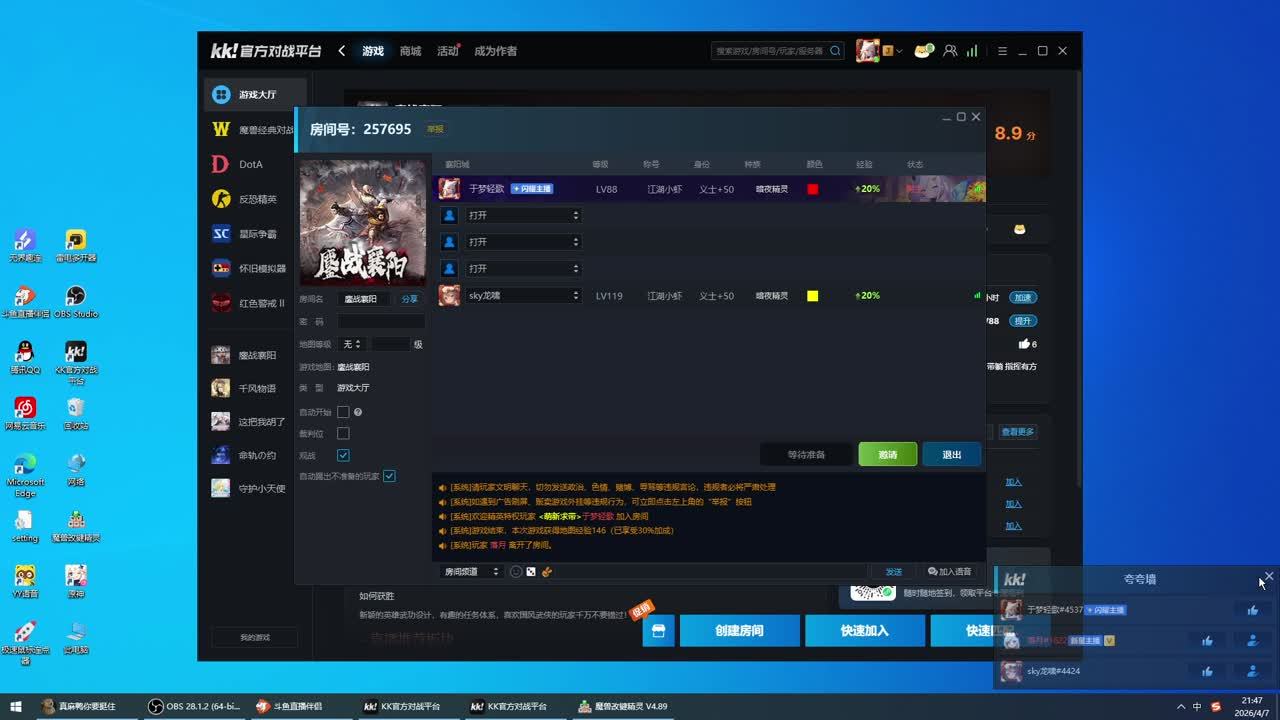
Task: Click the 地图等级 level number field
Action: click(390, 344)
